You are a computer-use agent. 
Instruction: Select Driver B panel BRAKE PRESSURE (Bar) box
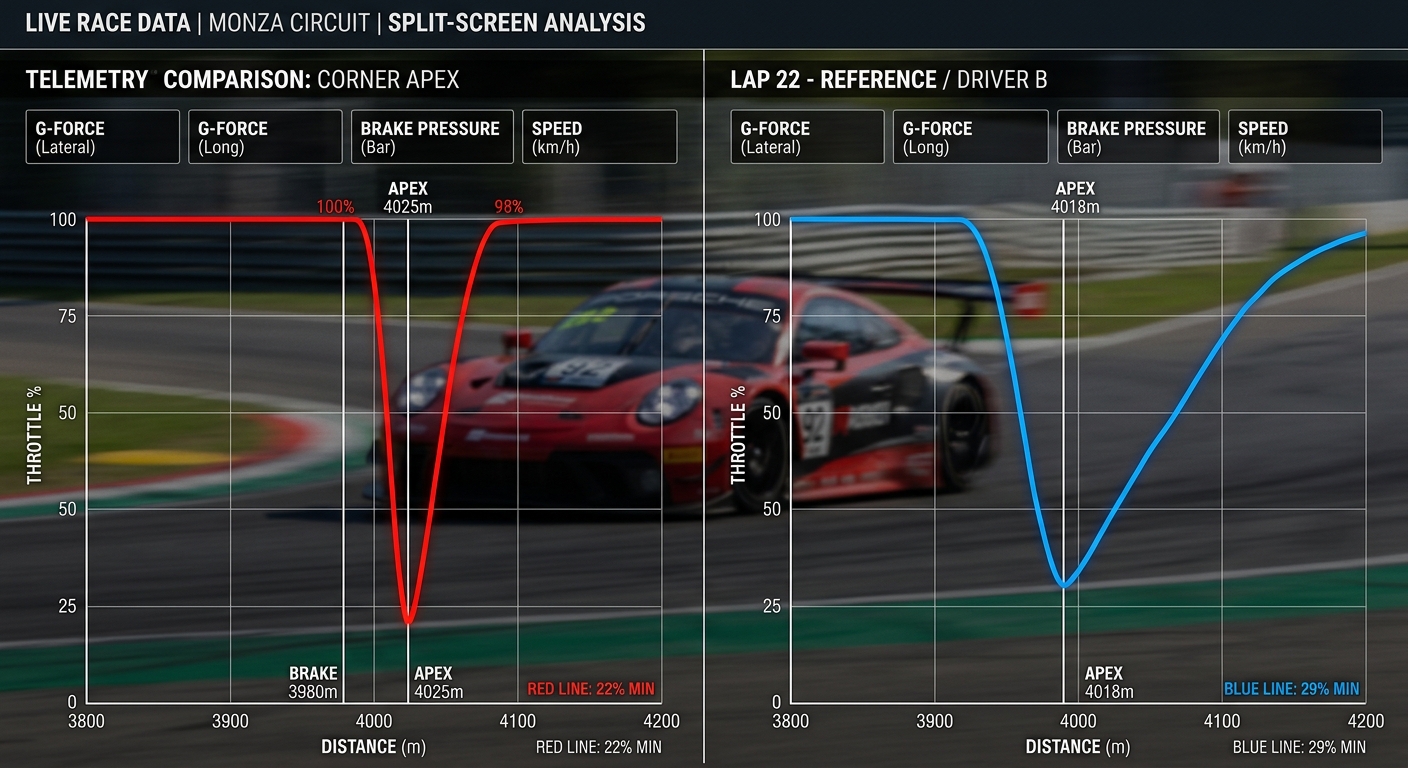pyautogui.click(x=1138, y=137)
